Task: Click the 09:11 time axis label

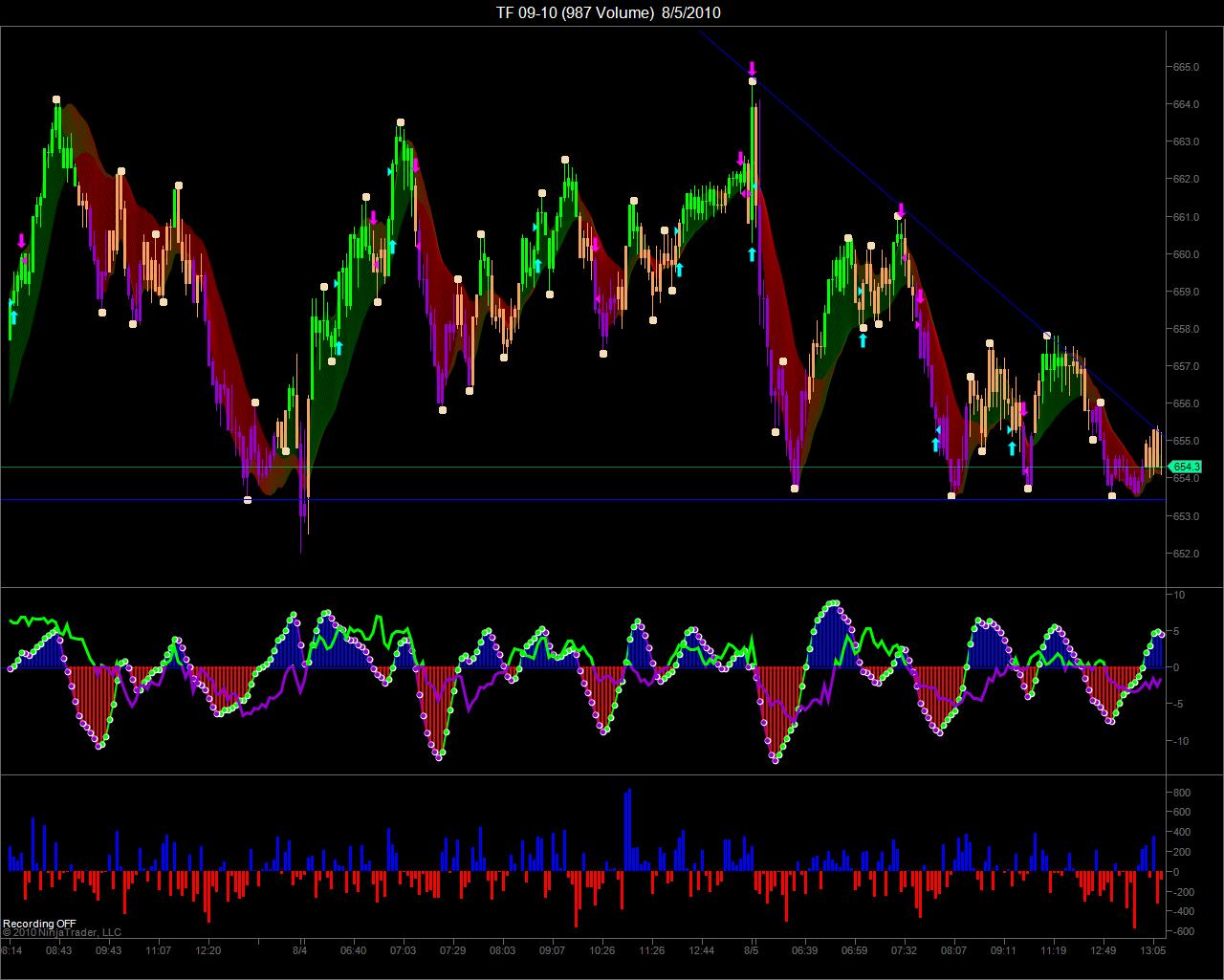Action: [1003, 951]
